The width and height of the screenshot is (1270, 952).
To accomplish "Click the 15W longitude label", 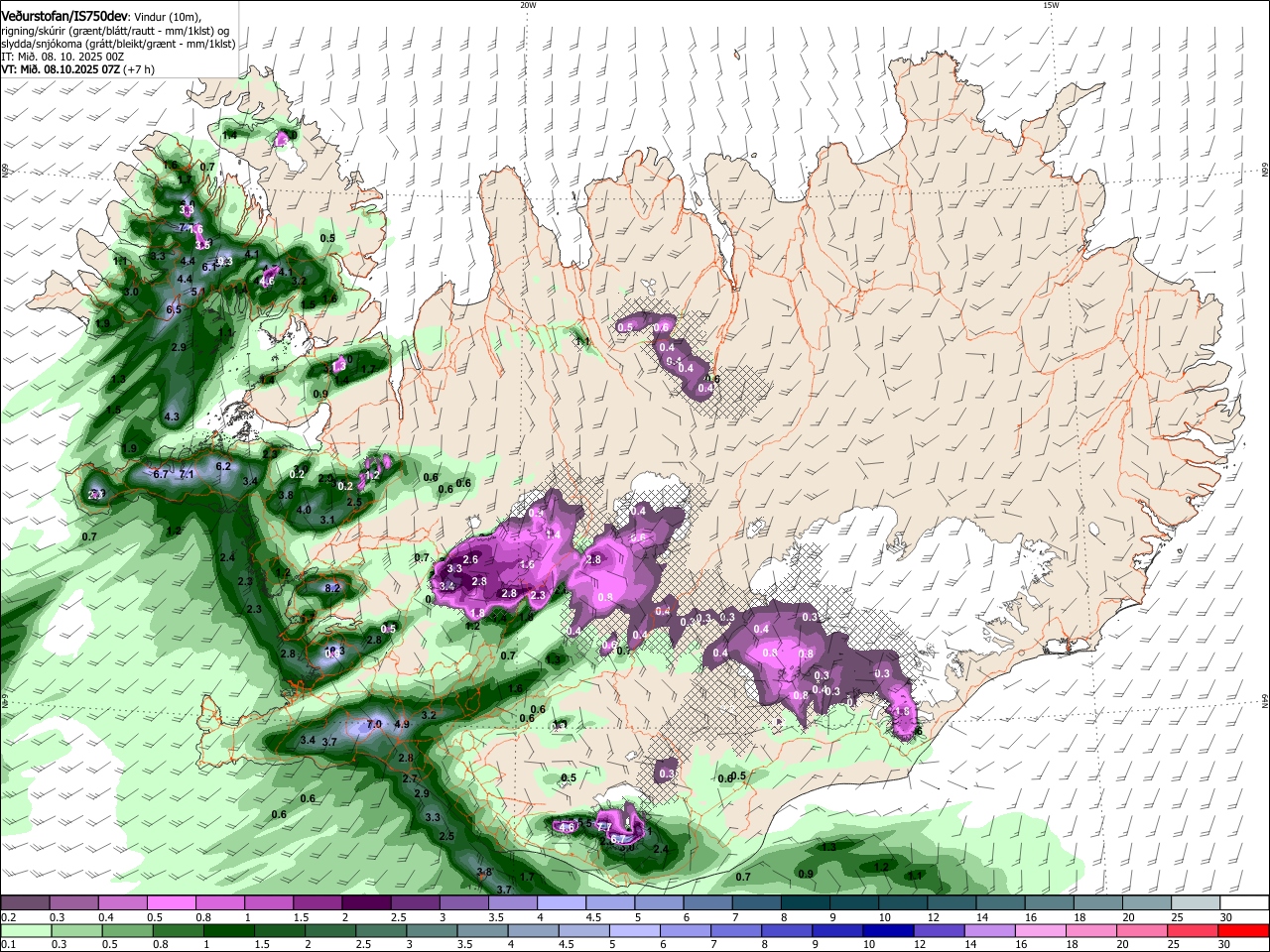I will click(1050, 4).
